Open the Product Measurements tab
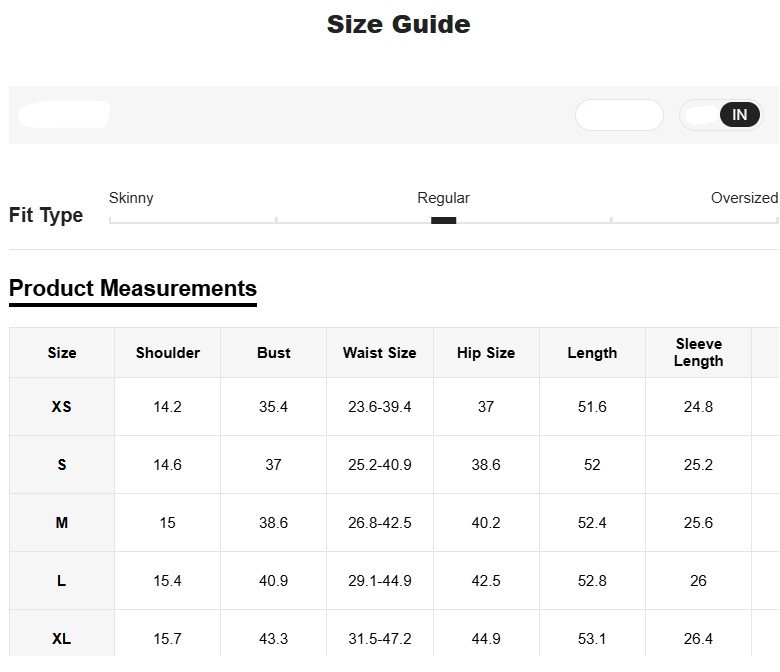 (133, 289)
